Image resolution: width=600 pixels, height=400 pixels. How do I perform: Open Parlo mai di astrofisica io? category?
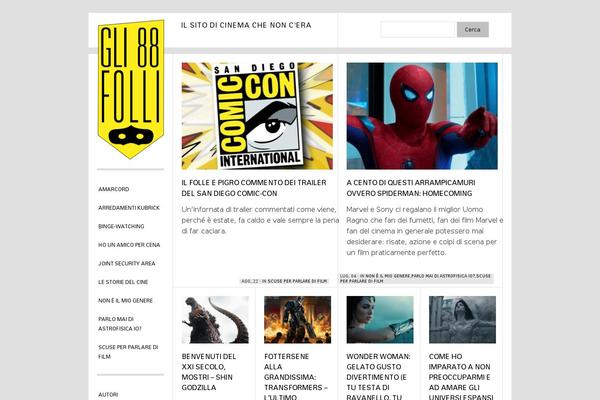pyautogui.click(x=120, y=324)
